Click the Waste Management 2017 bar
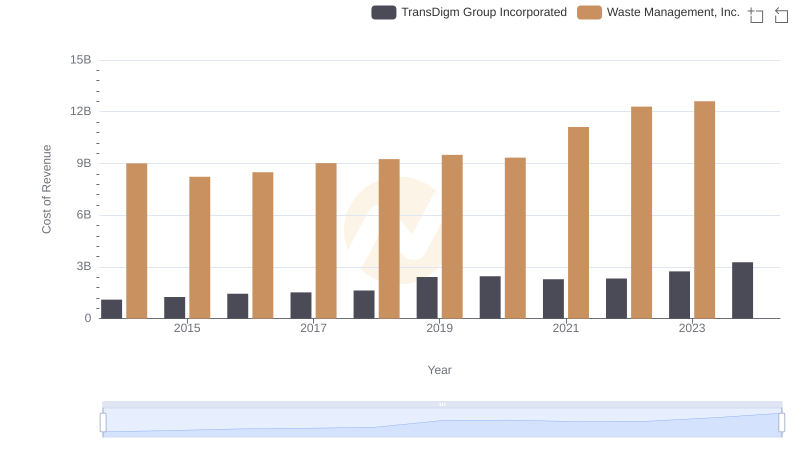800x461 pixels. coord(326,240)
